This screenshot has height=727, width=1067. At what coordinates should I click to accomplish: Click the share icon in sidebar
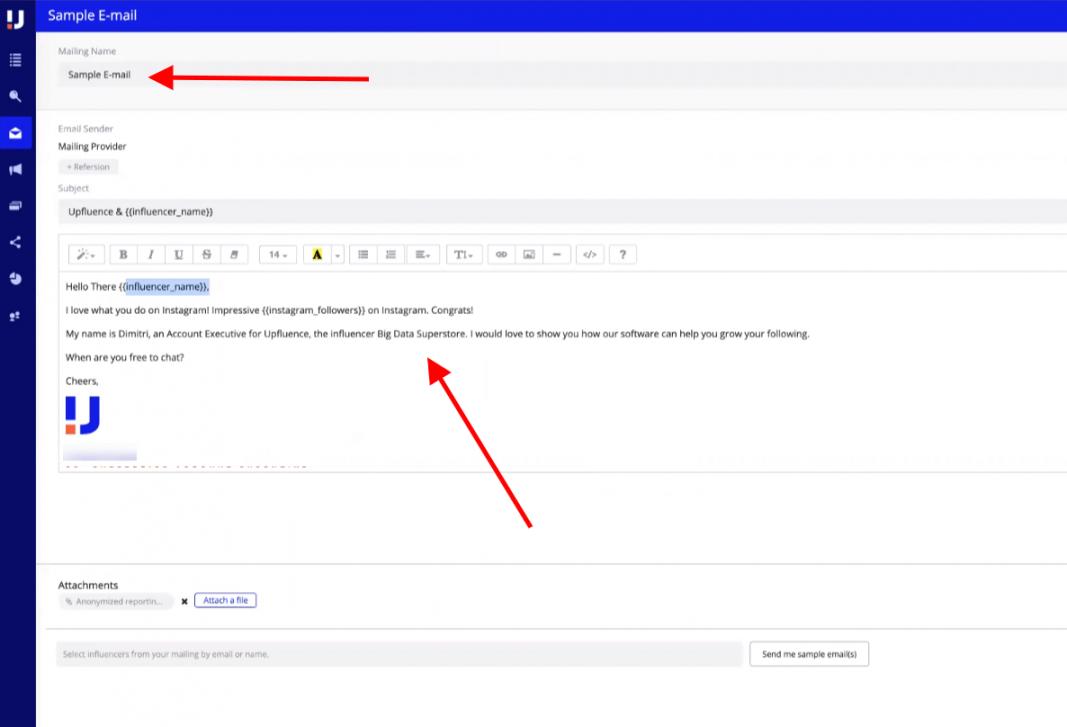click(x=15, y=242)
